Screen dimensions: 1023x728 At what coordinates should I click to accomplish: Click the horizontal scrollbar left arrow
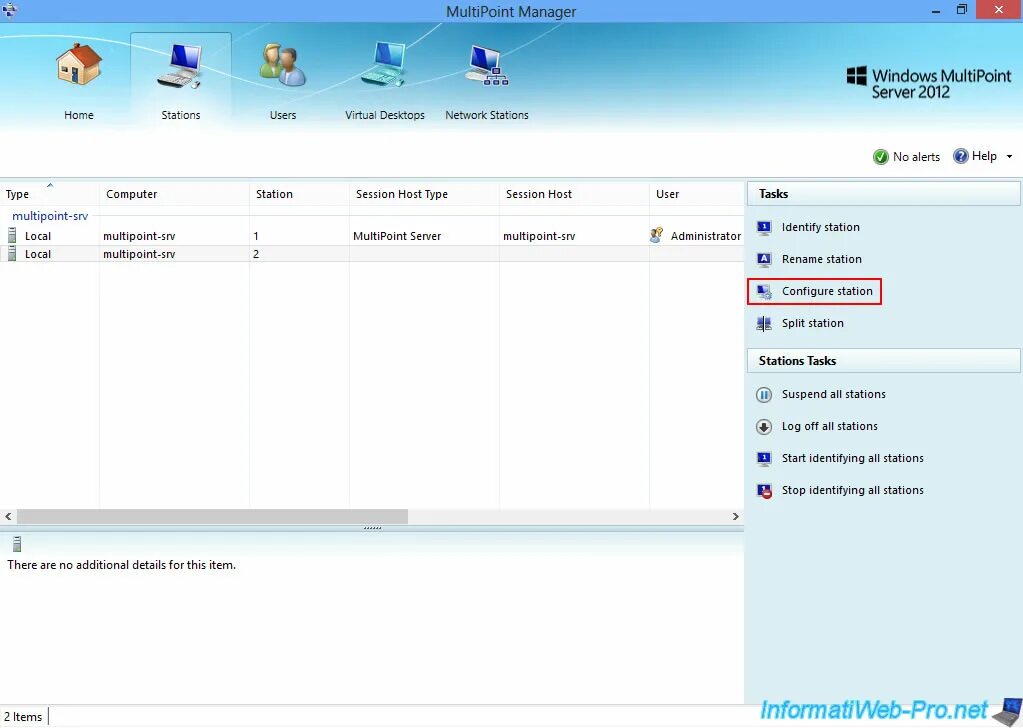point(8,517)
